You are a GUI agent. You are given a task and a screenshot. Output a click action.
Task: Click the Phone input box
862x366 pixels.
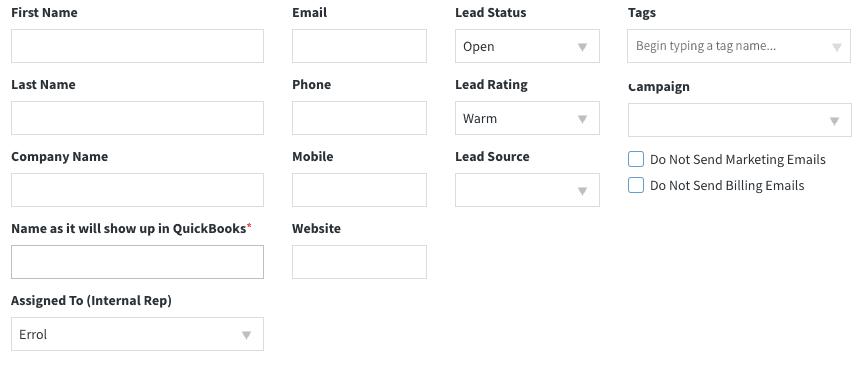tap(360, 118)
